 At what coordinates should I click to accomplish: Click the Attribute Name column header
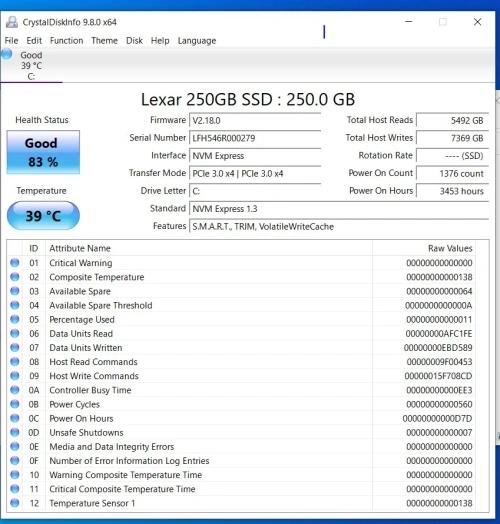pyautogui.click(x=209, y=248)
